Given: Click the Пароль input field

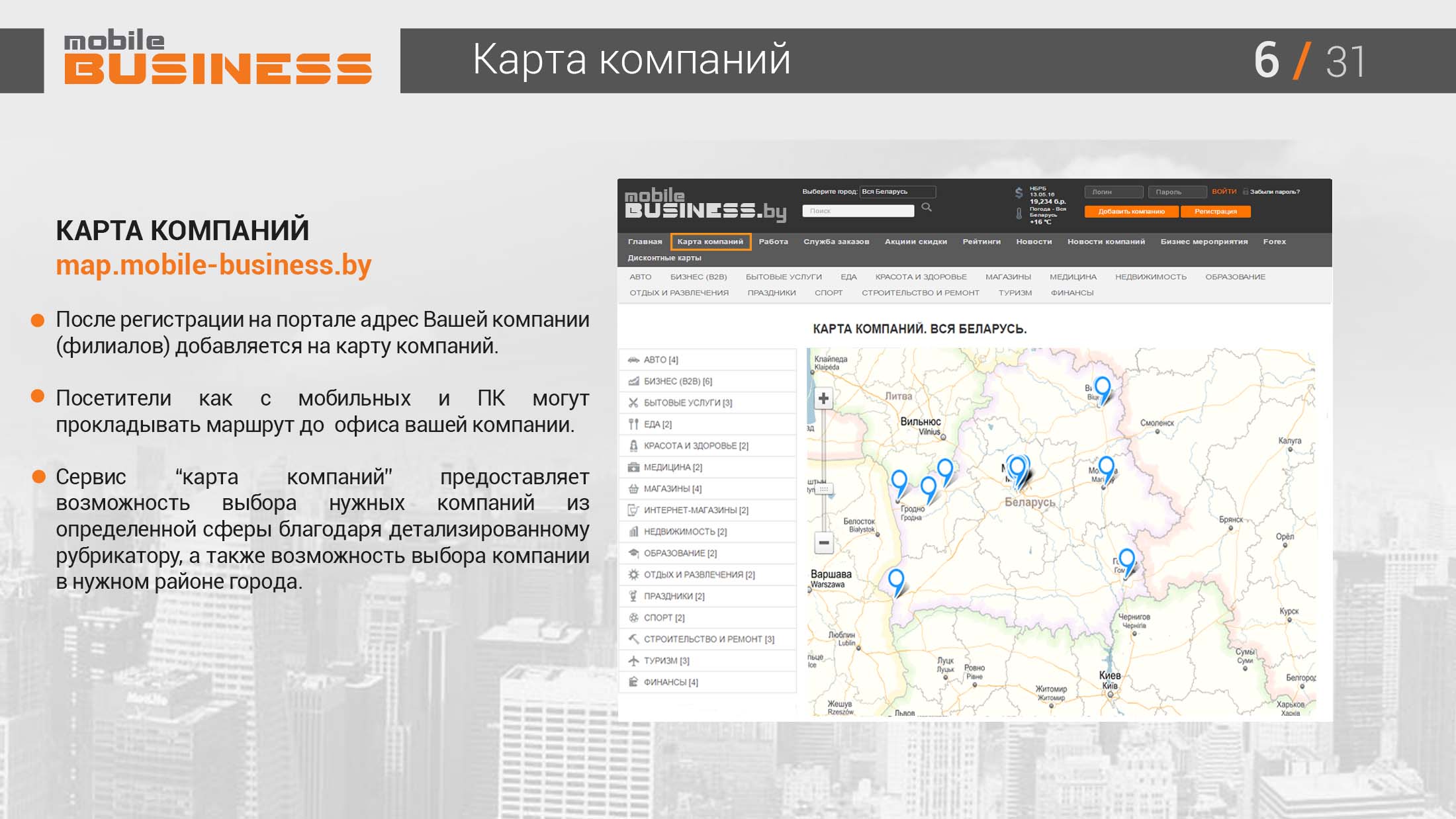Looking at the screenshot, I should 1177,192.
